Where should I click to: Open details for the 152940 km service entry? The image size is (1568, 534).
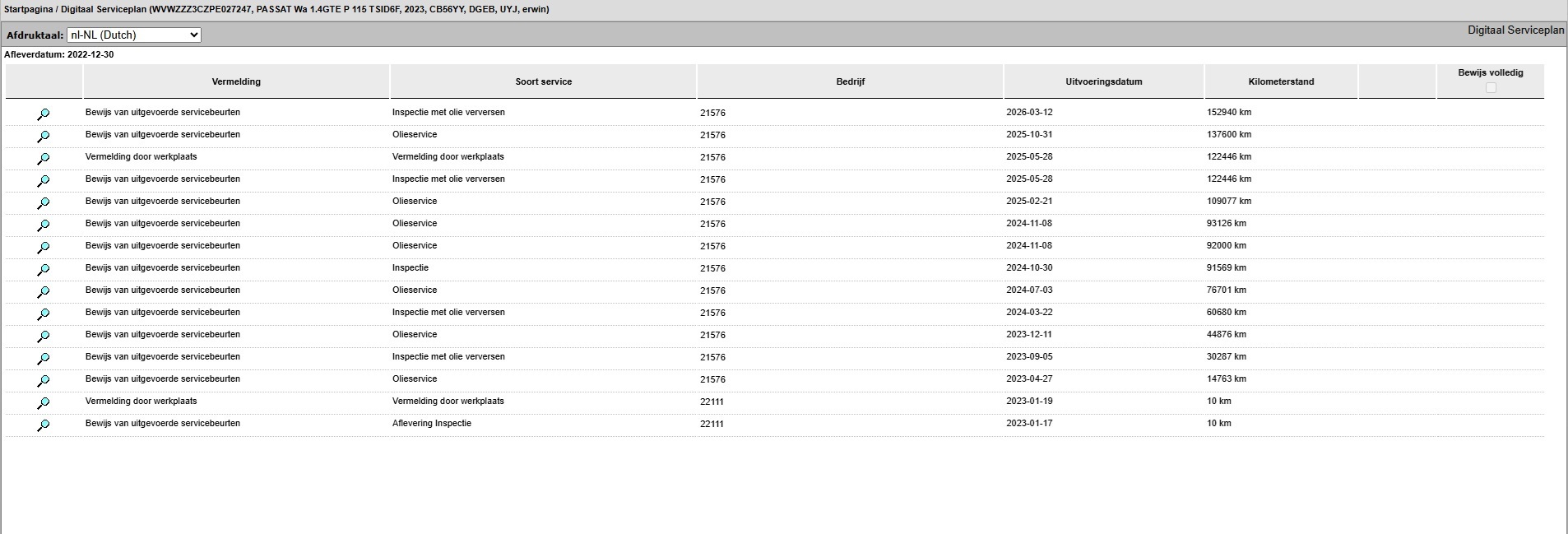[x=44, y=114]
